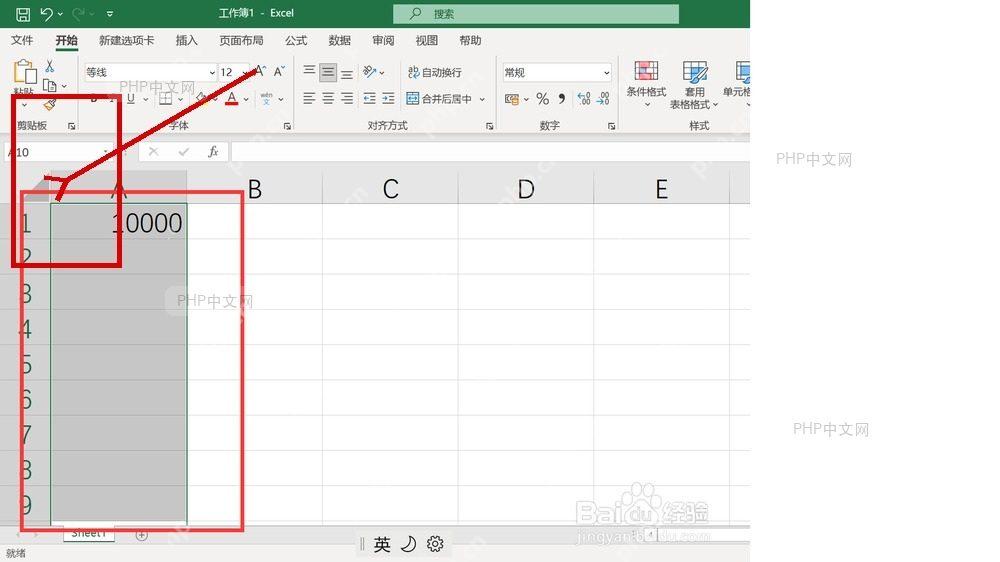Click the comma style icon
The width and height of the screenshot is (1000, 562).
click(561, 99)
